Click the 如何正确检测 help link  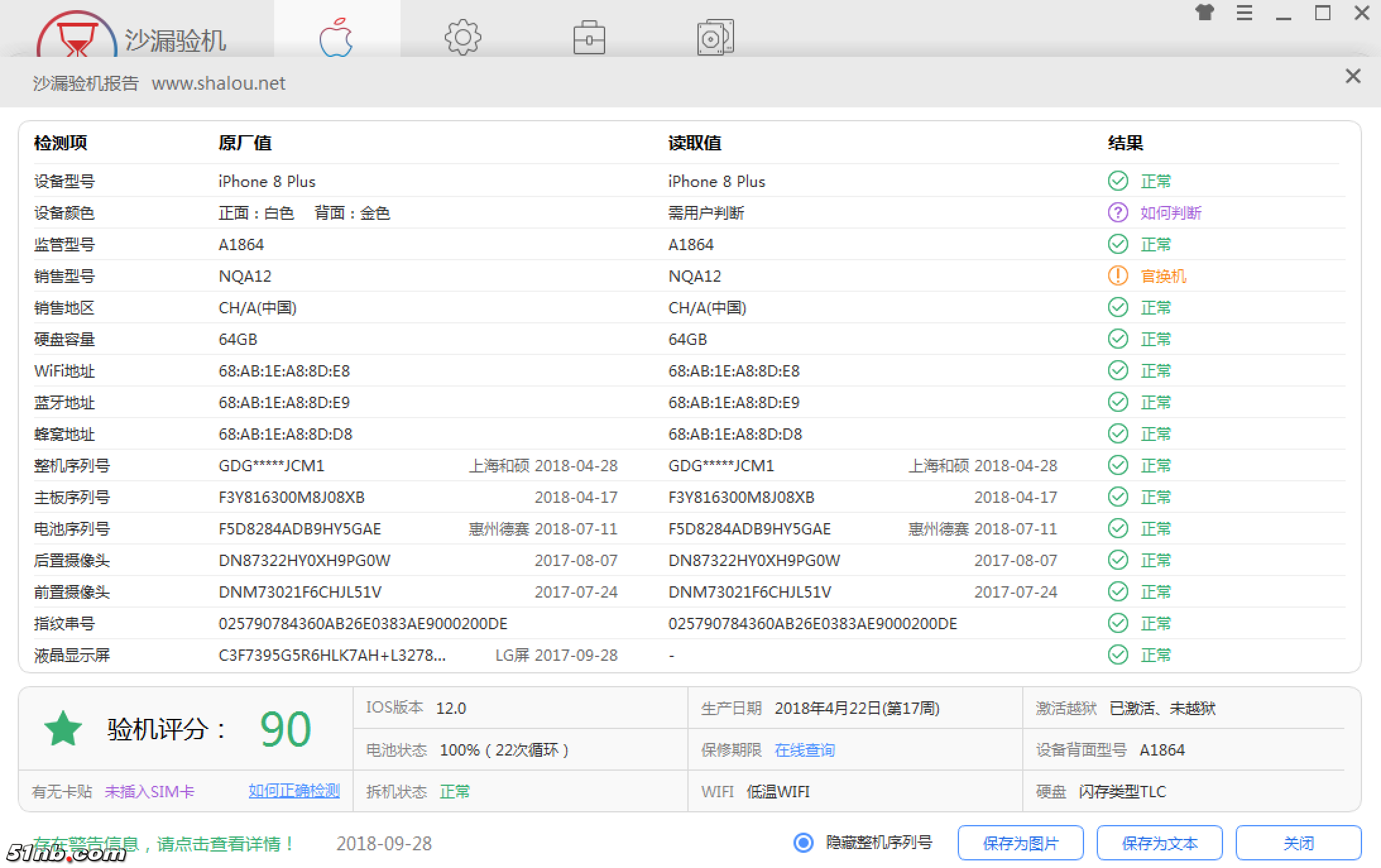[x=294, y=790]
